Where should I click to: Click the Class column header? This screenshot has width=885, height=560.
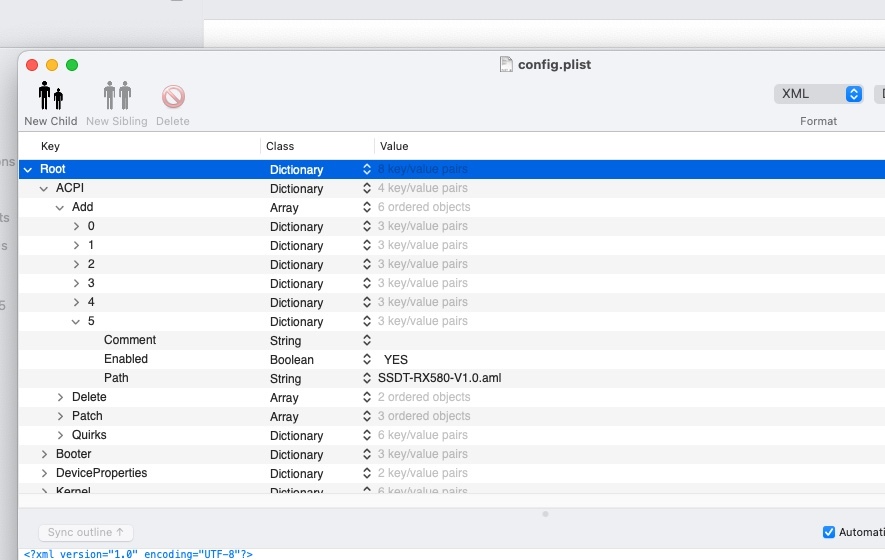[280, 146]
